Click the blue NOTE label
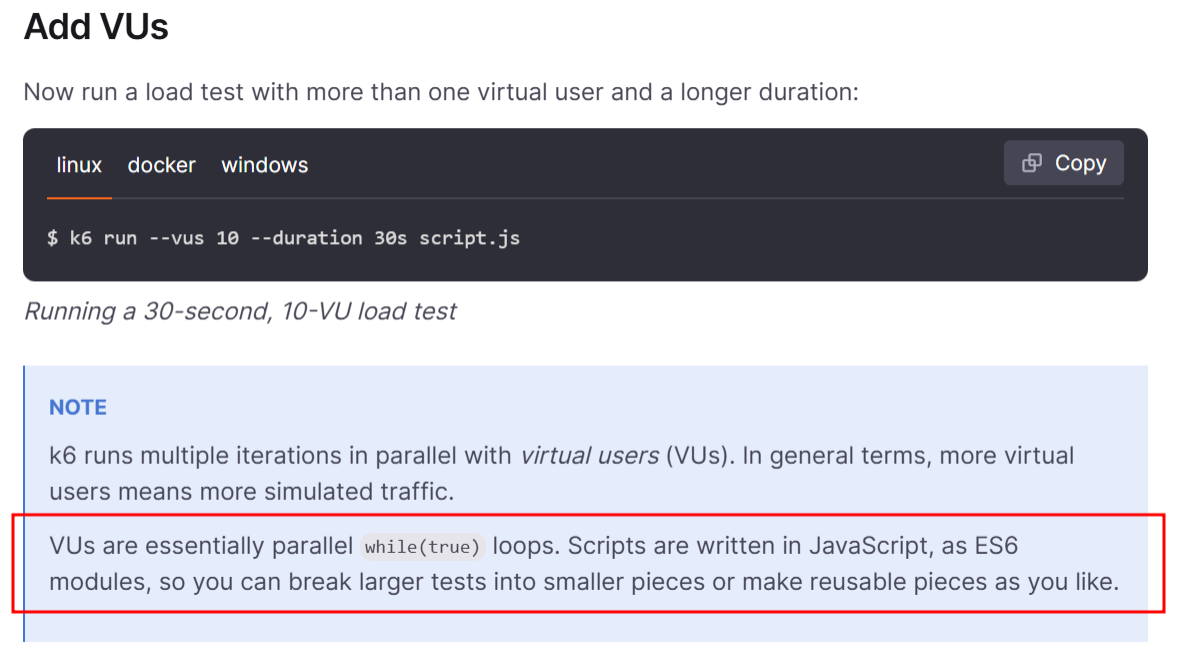Image resolution: width=1203 pixels, height=660 pixels. (78, 407)
